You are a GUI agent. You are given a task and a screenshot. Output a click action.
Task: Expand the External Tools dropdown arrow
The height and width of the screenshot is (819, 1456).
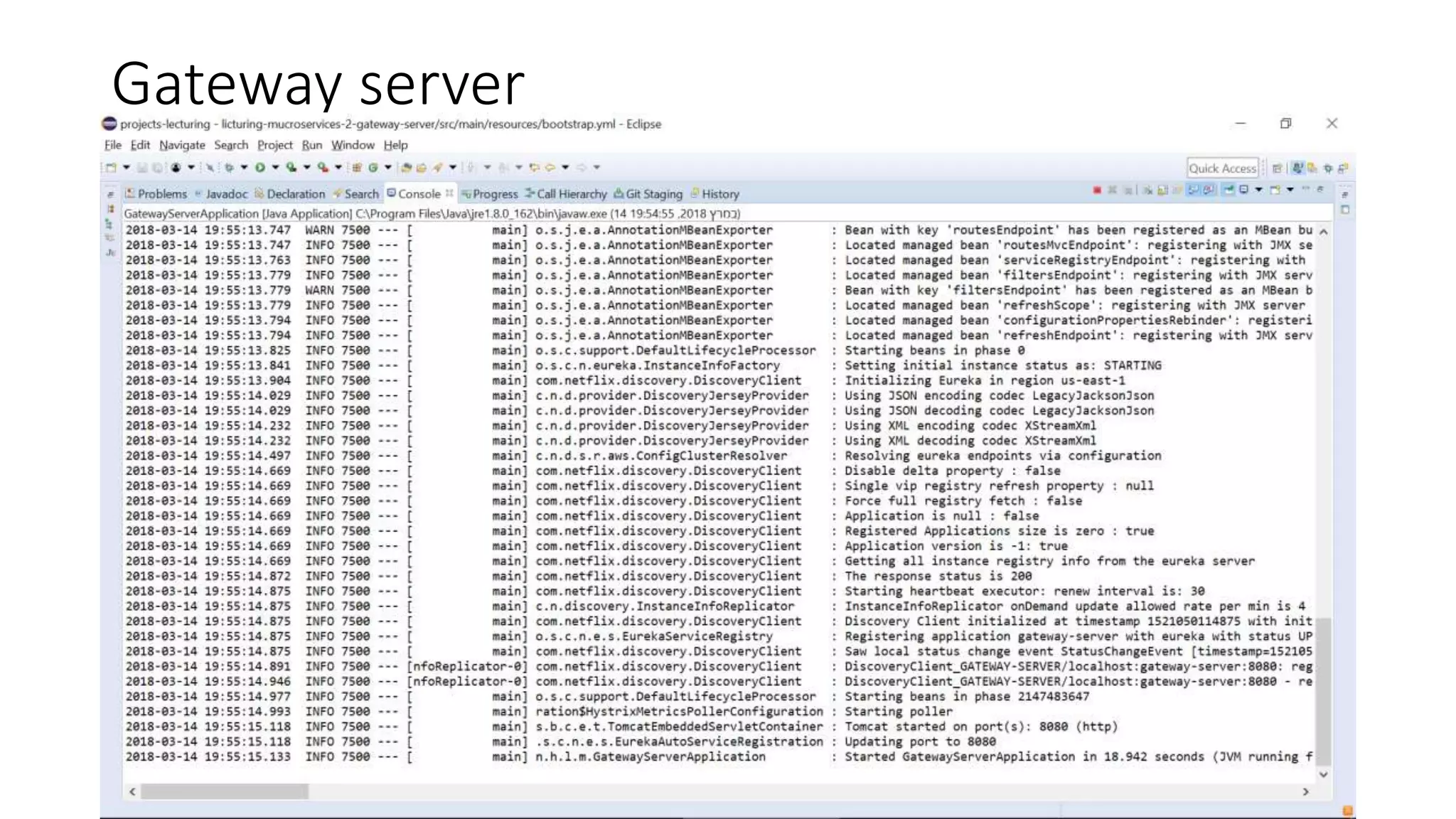pos(338,168)
